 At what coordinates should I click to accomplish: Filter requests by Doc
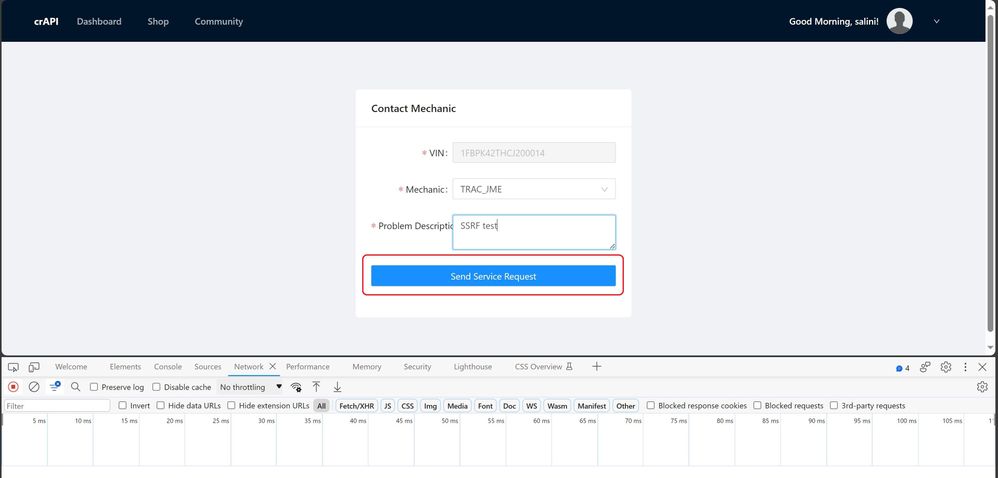[510, 405]
